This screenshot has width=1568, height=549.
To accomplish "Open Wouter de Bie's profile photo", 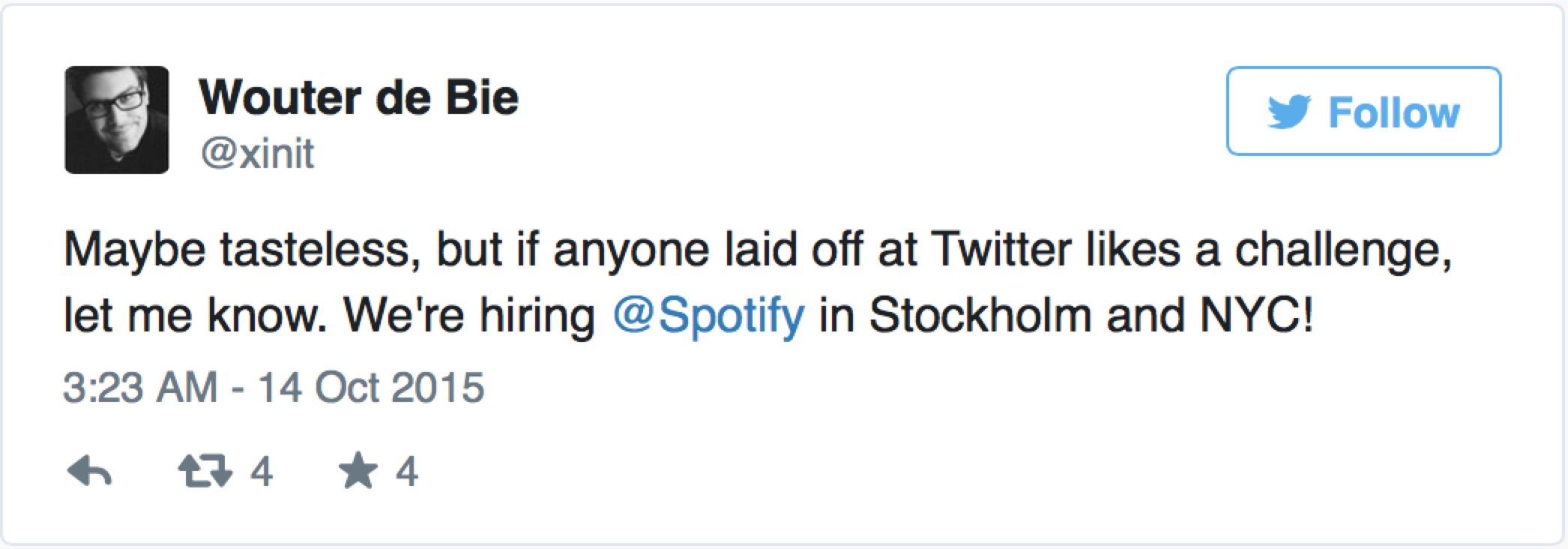I will 117,120.
